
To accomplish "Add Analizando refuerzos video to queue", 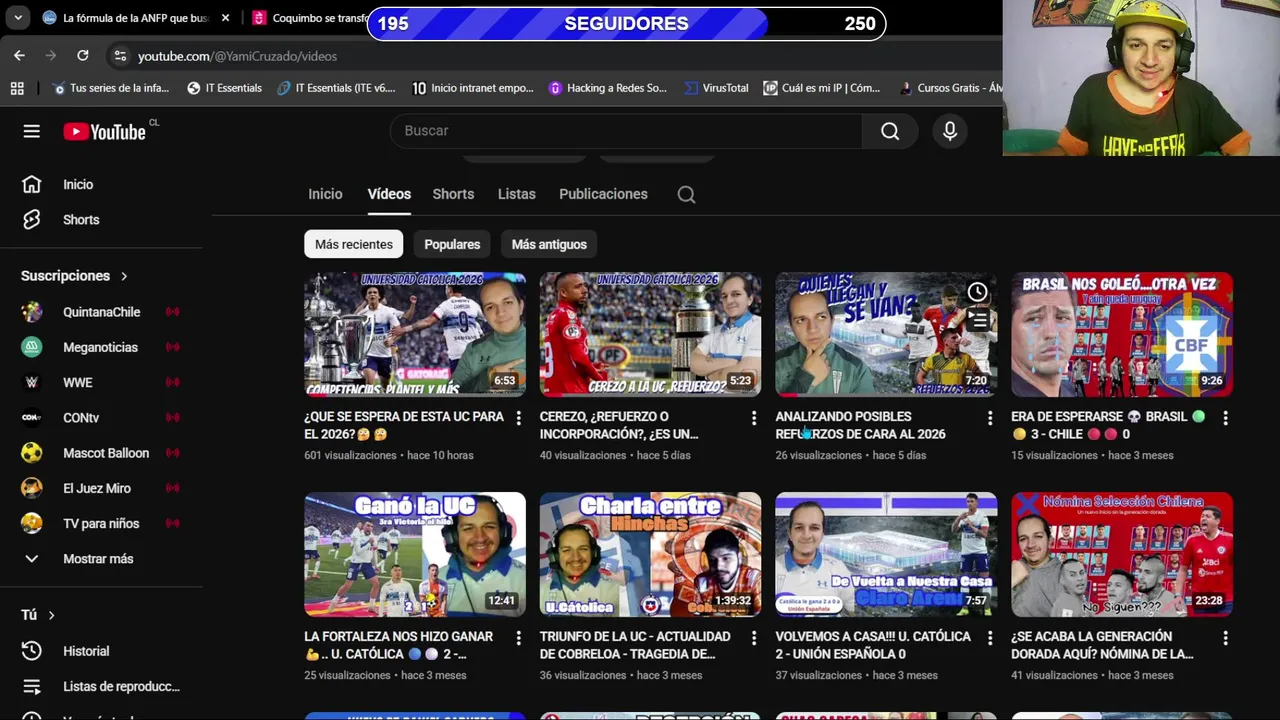I will 977,320.
